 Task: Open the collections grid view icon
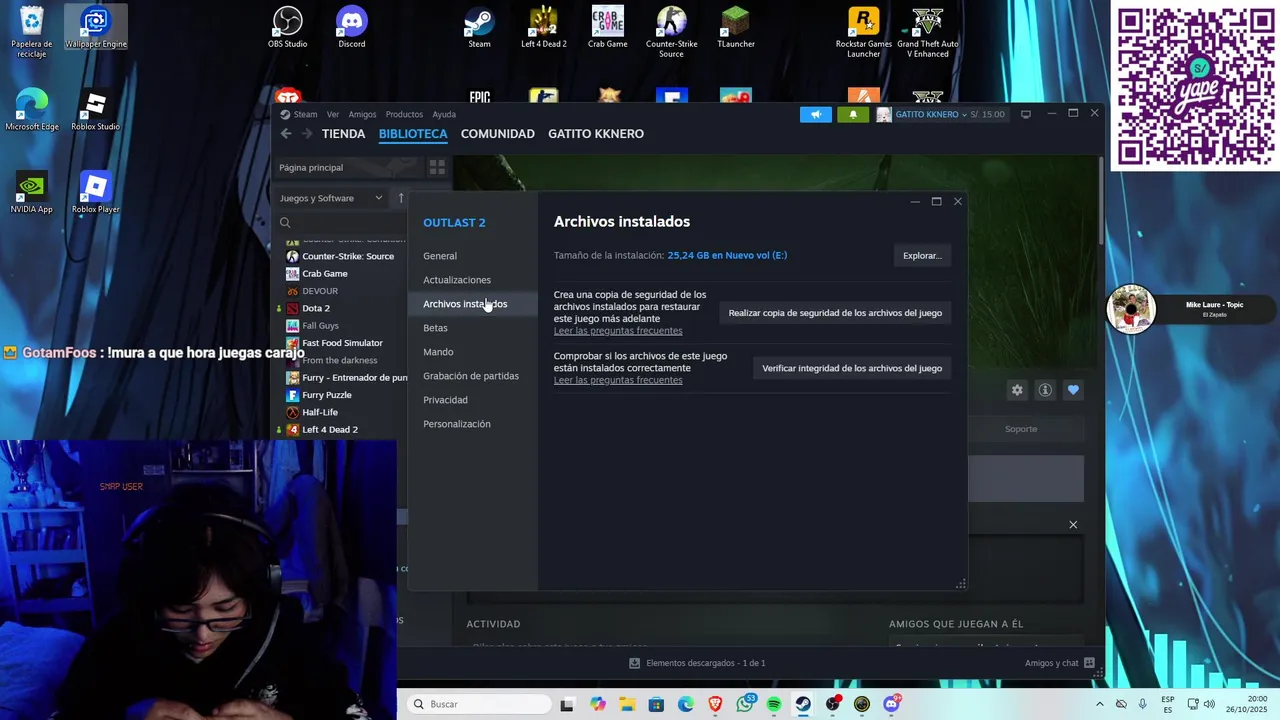(437, 167)
